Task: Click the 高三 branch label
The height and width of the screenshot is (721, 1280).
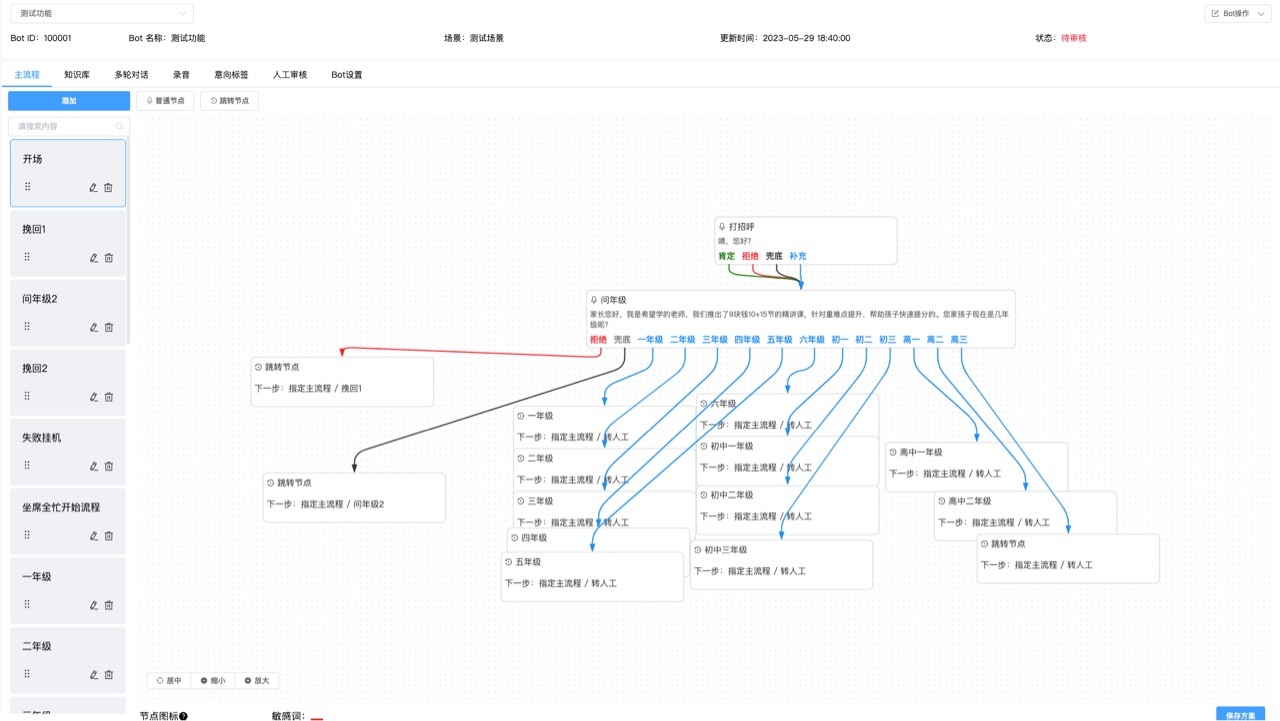Action: coord(959,340)
